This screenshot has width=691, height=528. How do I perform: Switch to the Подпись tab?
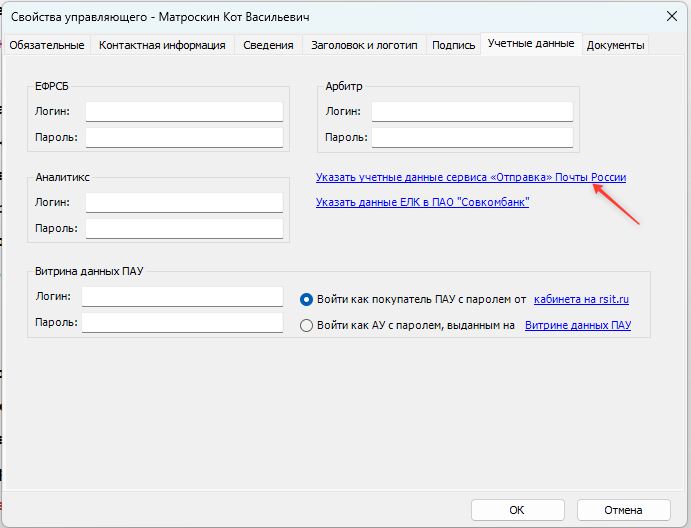click(x=453, y=45)
